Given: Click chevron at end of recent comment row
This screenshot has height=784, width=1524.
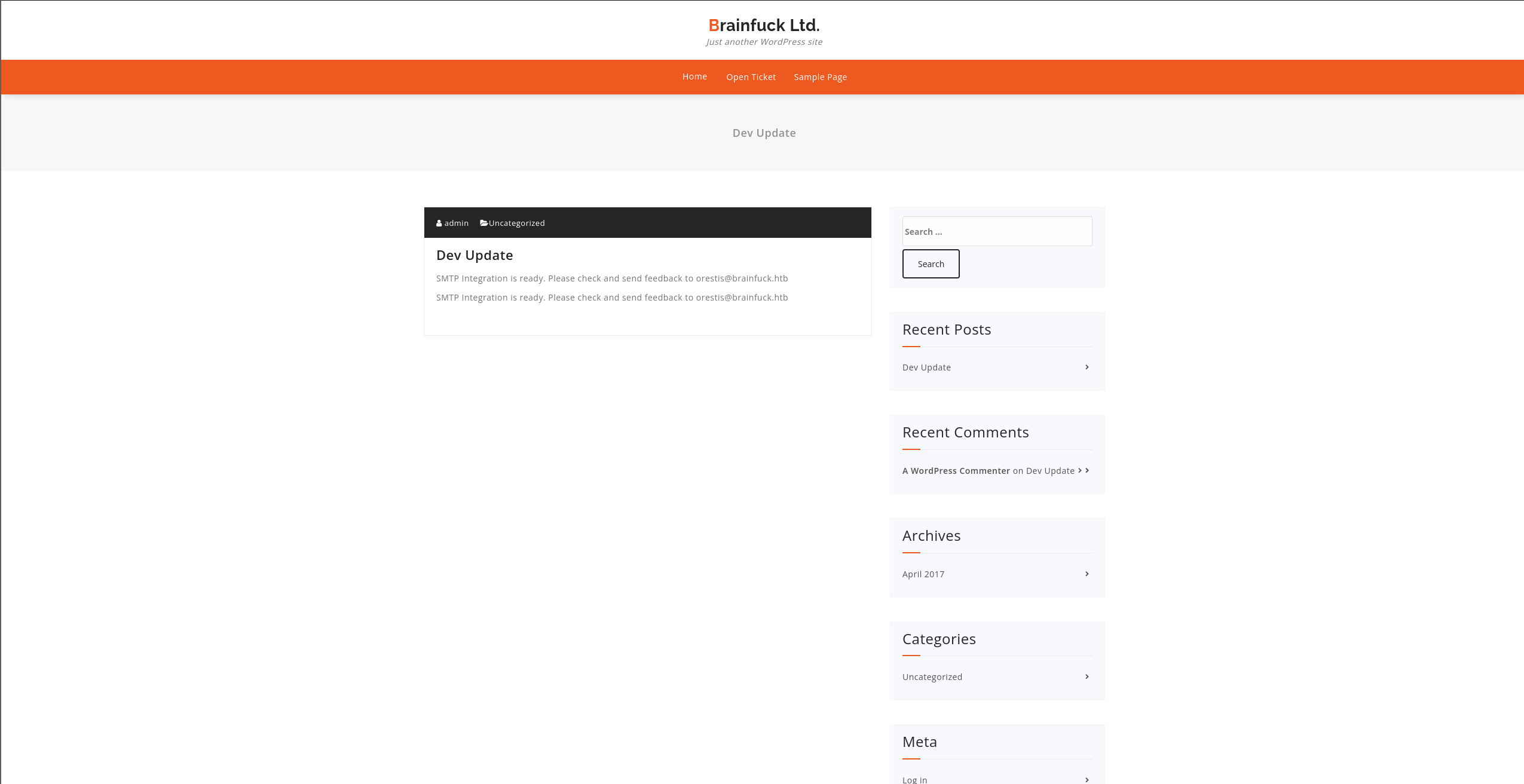Looking at the screenshot, I should pyautogui.click(x=1087, y=470).
